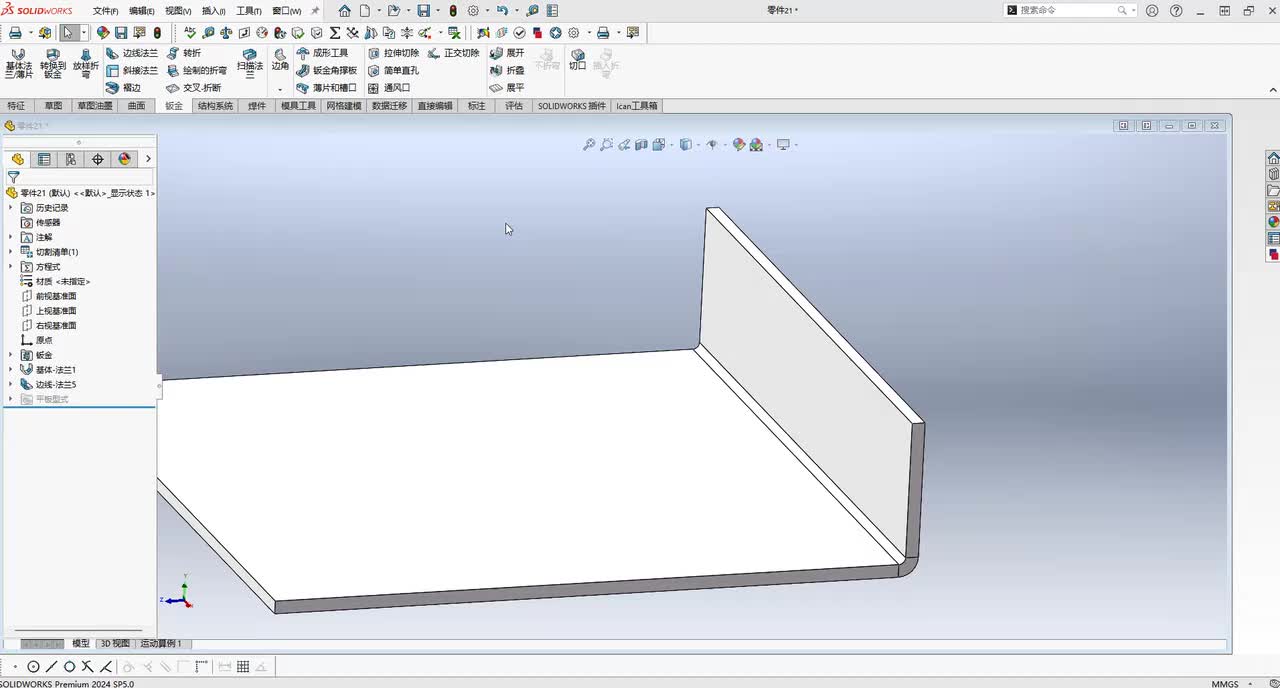Click the MMGS unit system in status bar
The image size is (1280, 688).
coord(1225,684)
